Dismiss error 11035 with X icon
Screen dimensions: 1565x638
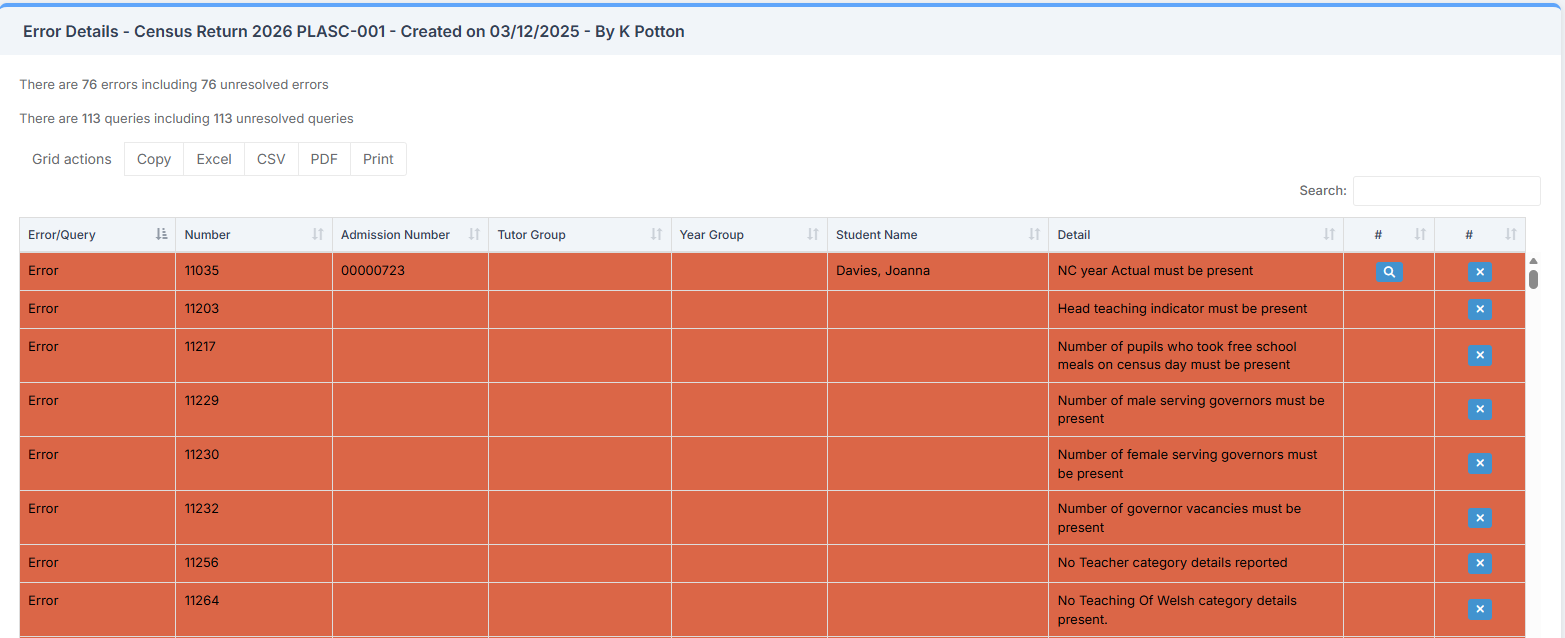1479,271
